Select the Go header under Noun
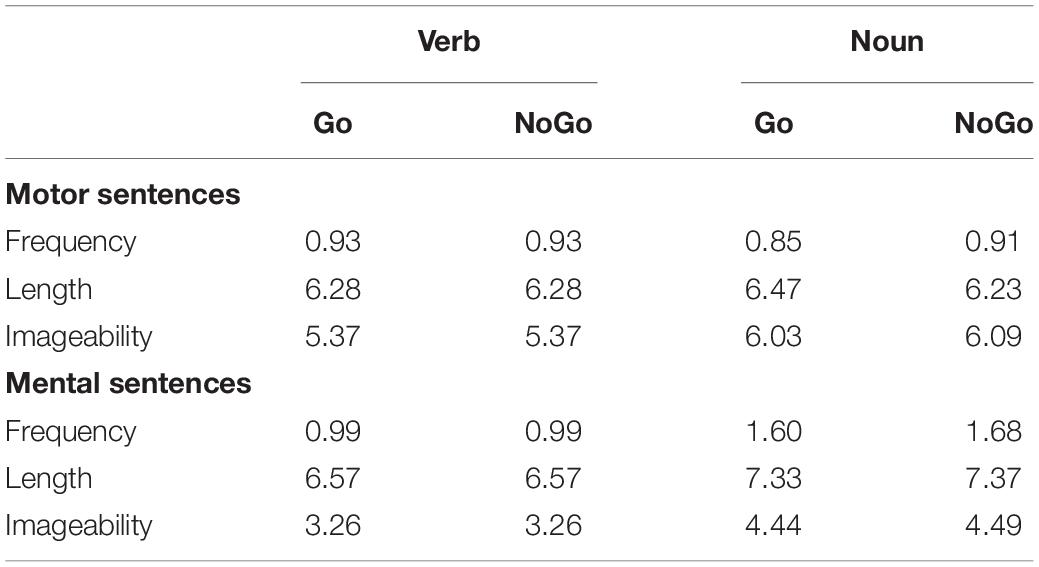 (x=773, y=123)
